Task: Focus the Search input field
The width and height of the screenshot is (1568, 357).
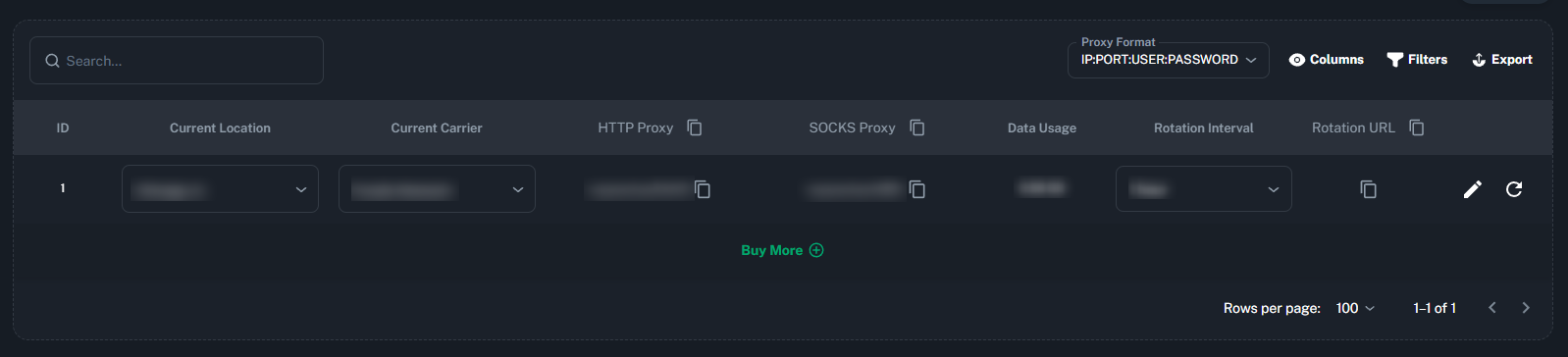Action: (x=177, y=61)
